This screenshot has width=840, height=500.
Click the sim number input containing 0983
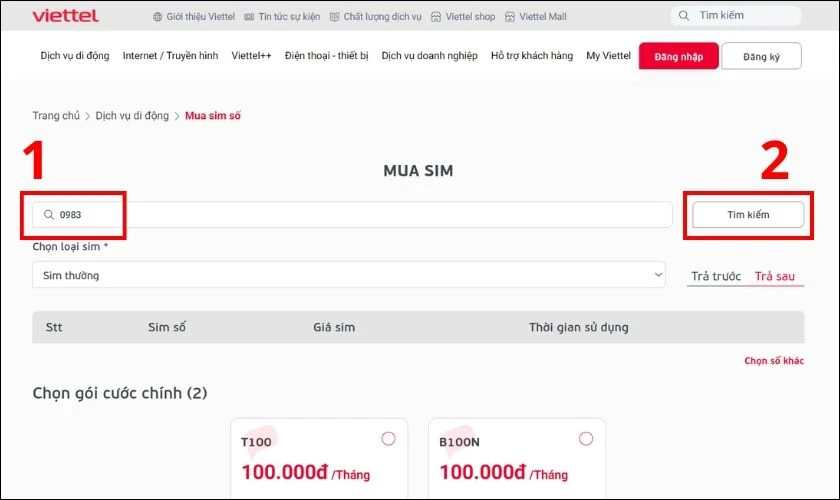(x=352, y=215)
